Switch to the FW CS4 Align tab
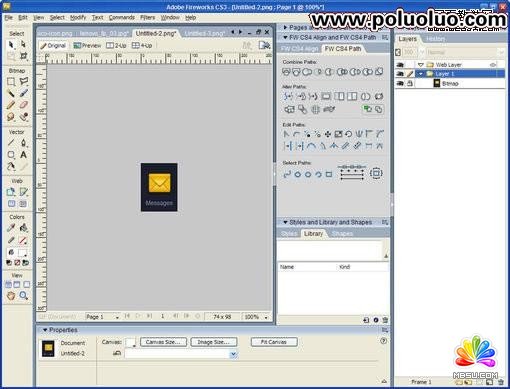This screenshot has width=510, height=389. 300,49
